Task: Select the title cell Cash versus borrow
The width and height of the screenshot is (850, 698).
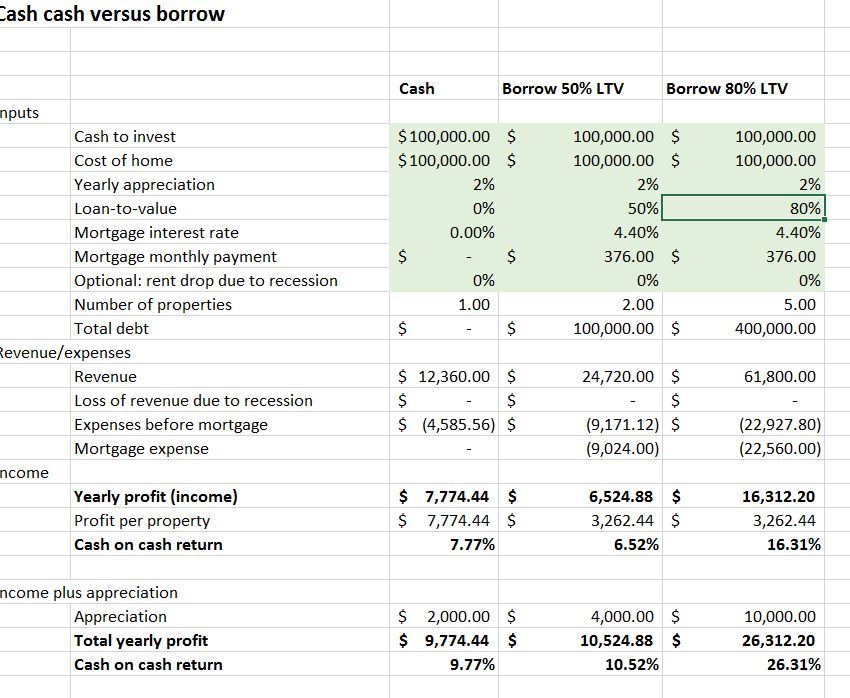Action: click(111, 14)
